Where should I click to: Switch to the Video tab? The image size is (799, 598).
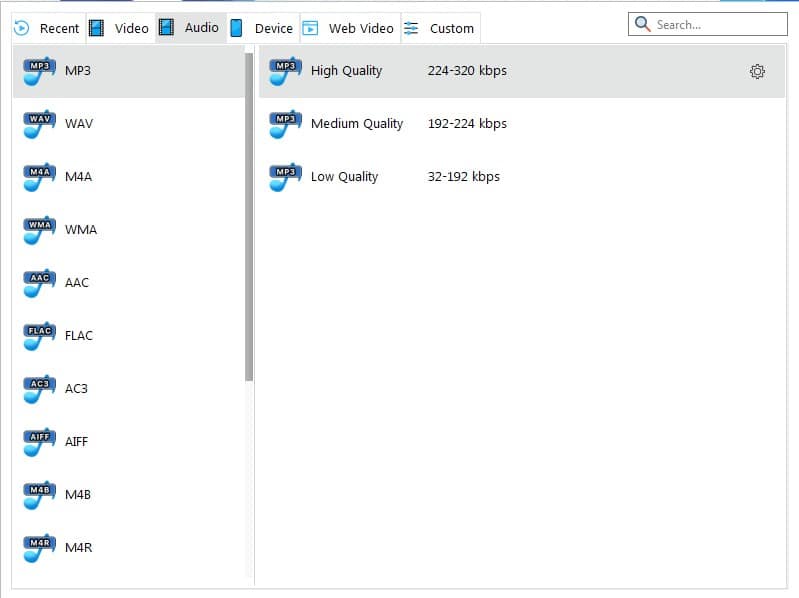tap(119, 28)
